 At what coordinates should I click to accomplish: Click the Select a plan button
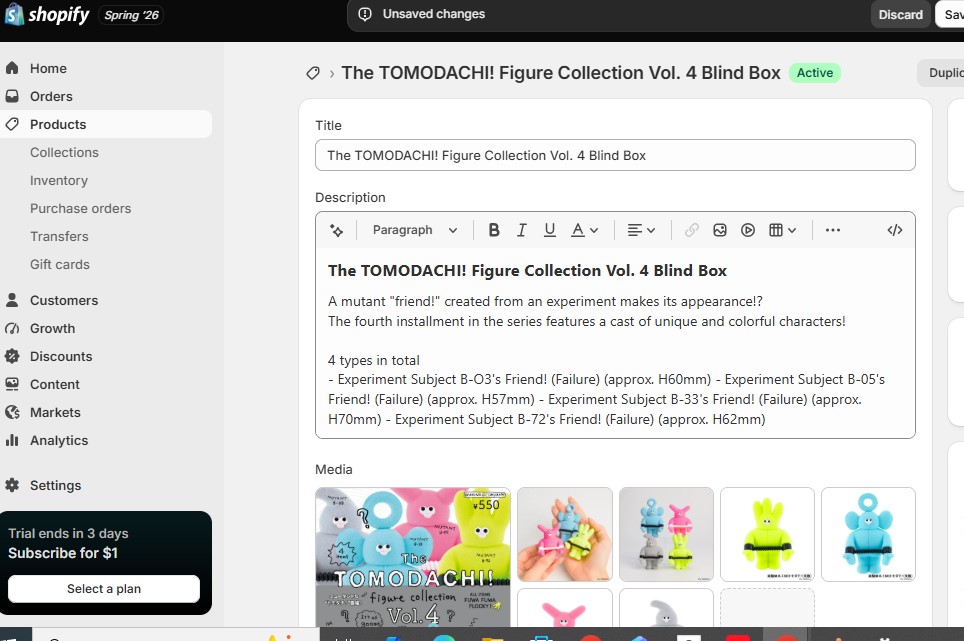coord(104,589)
